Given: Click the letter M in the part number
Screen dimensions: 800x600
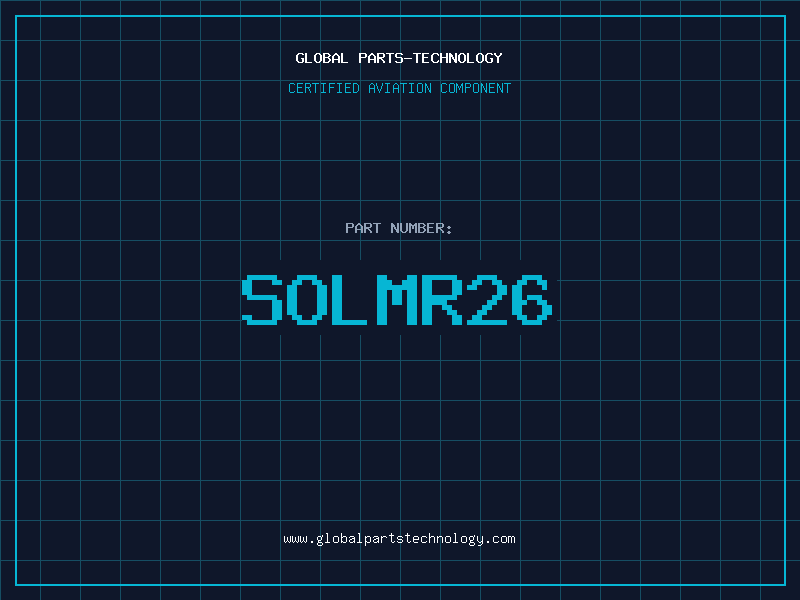Looking at the screenshot, I should (395, 300).
